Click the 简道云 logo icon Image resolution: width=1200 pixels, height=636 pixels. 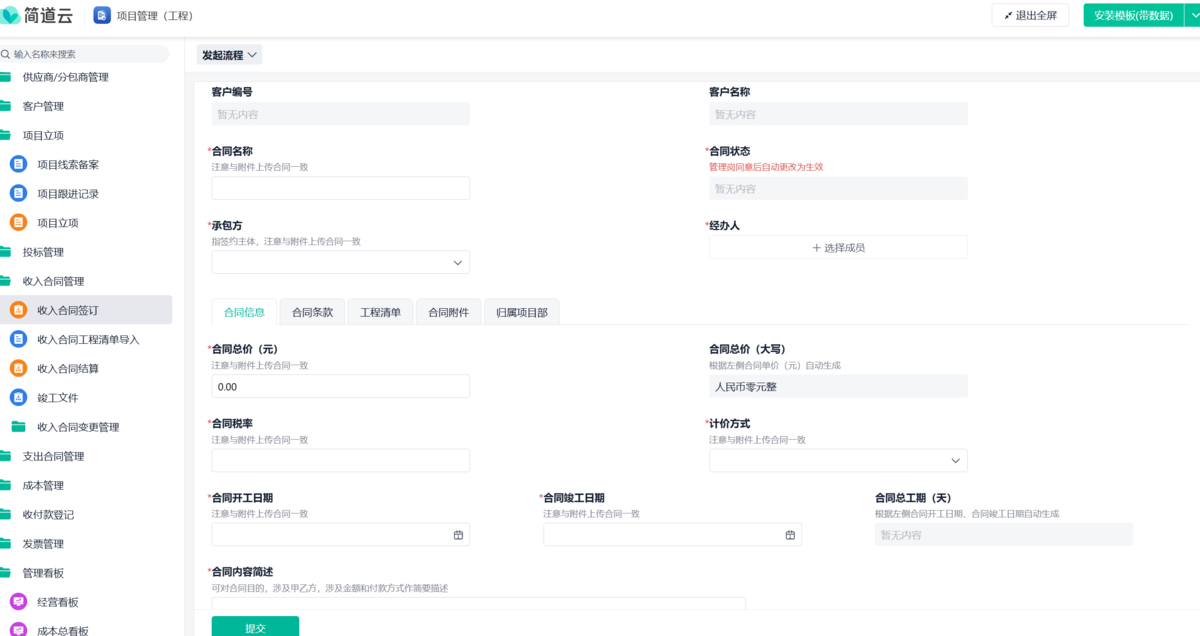[12, 15]
